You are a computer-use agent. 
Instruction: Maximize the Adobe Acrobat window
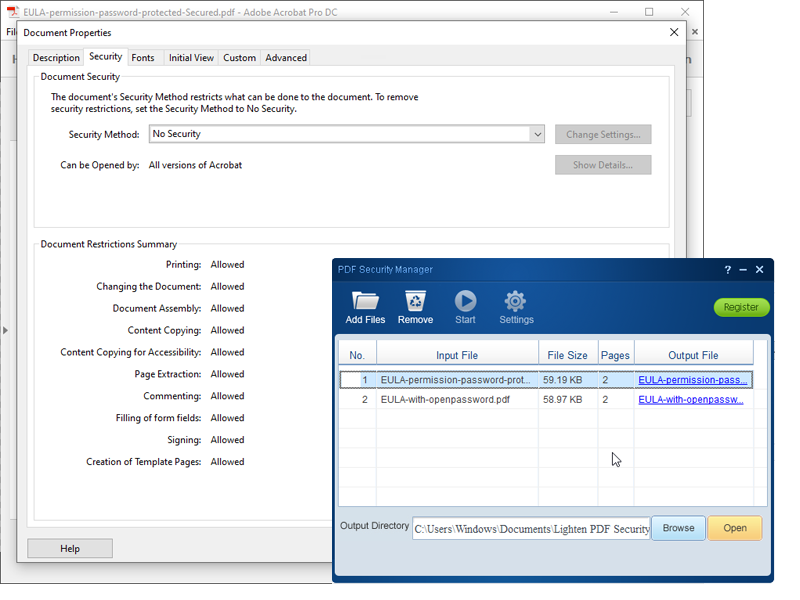649,12
